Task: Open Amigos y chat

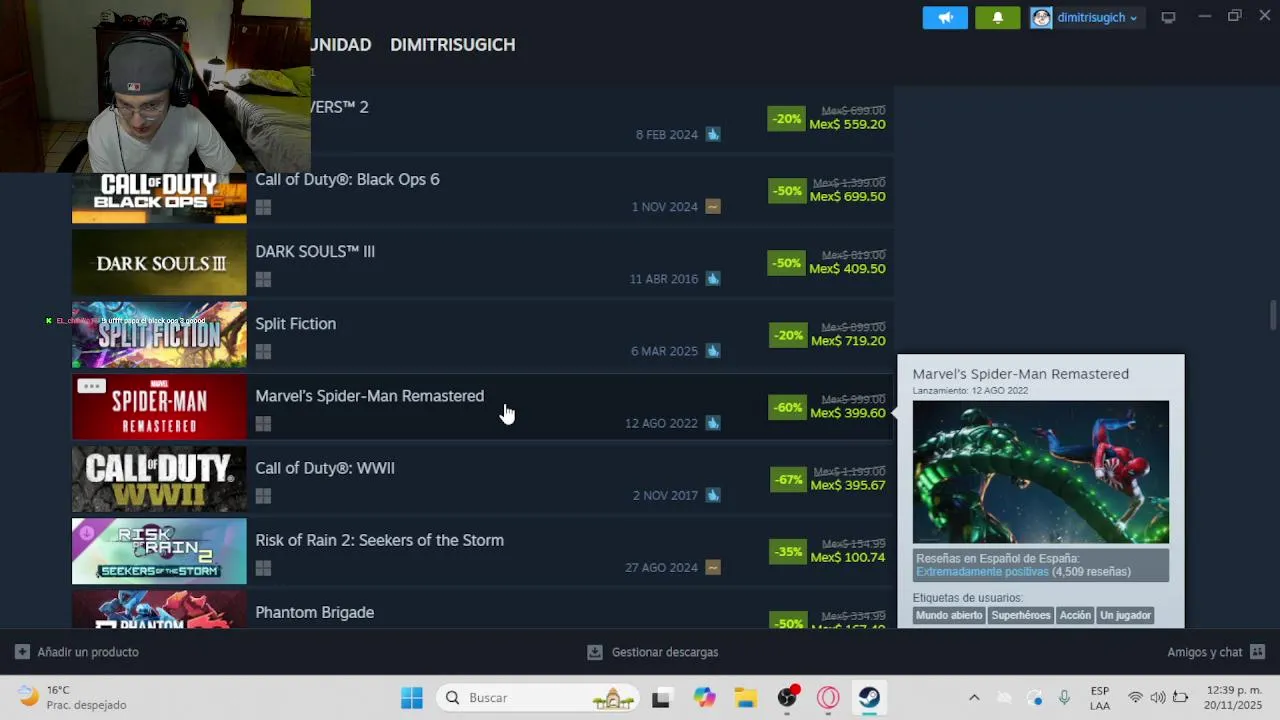Action: [x=1216, y=652]
